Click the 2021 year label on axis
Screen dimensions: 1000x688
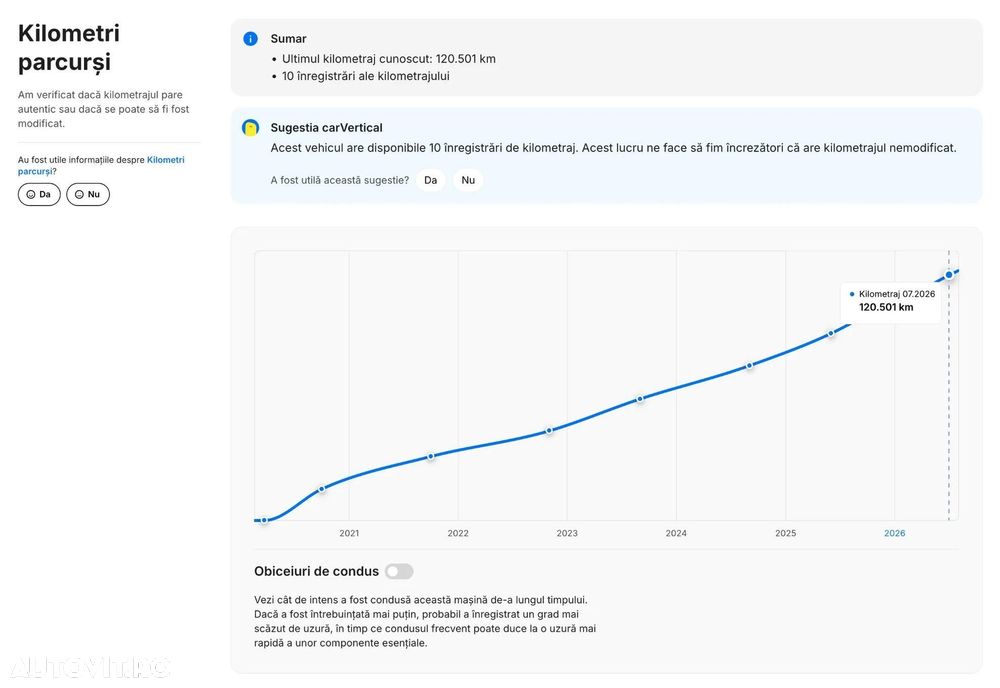(x=349, y=533)
